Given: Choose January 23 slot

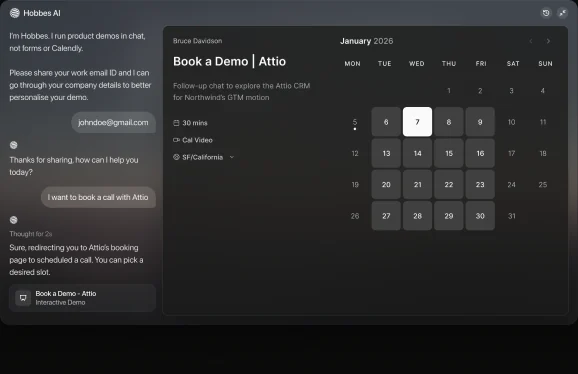Looking at the screenshot, I should point(480,185).
